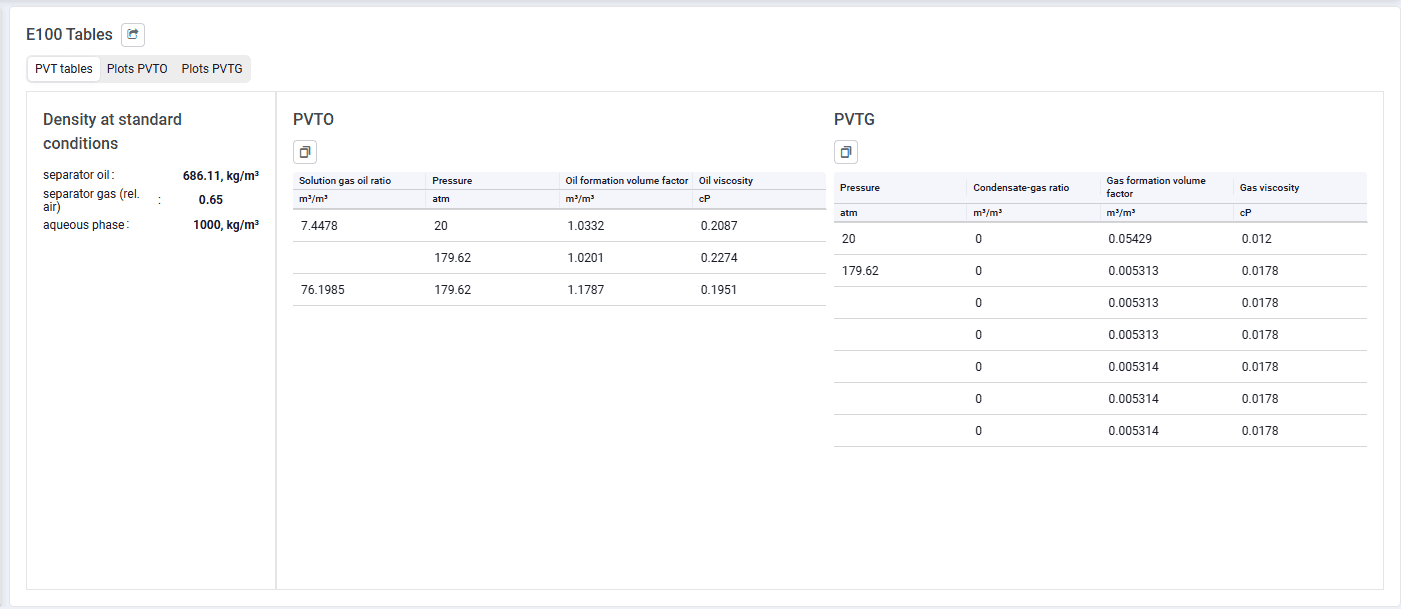
Task: Select the Solution gas oil ratio column header
Action: point(345,181)
